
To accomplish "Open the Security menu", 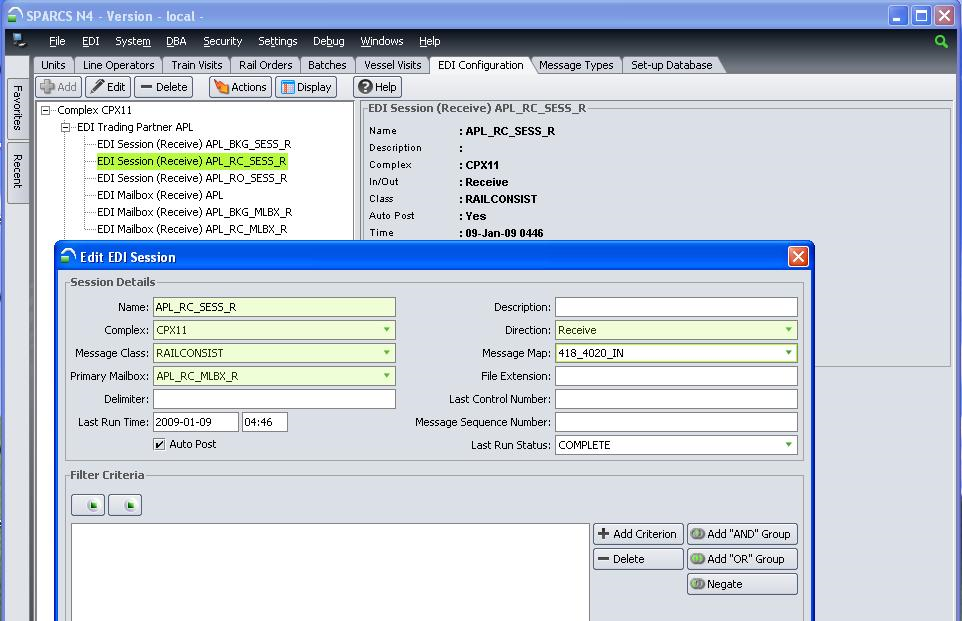I will pyautogui.click(x=223, y=41).
